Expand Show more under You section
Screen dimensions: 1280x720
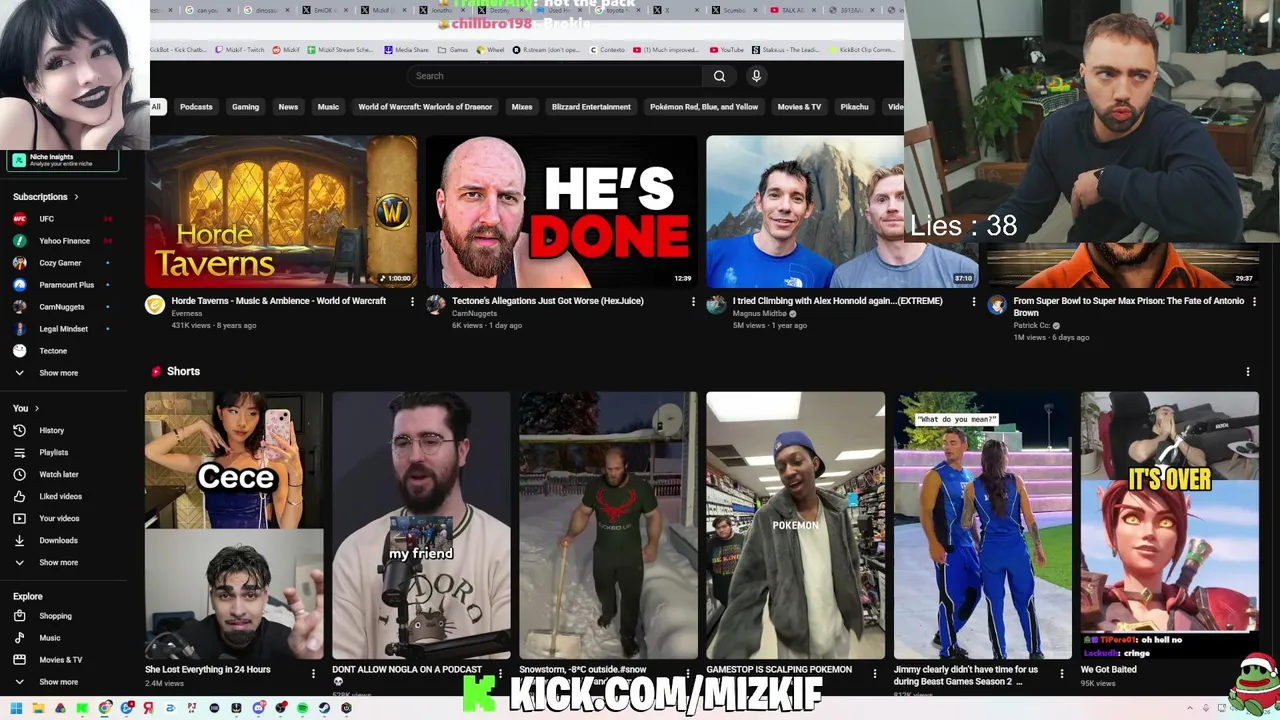[x=58, y=562]
